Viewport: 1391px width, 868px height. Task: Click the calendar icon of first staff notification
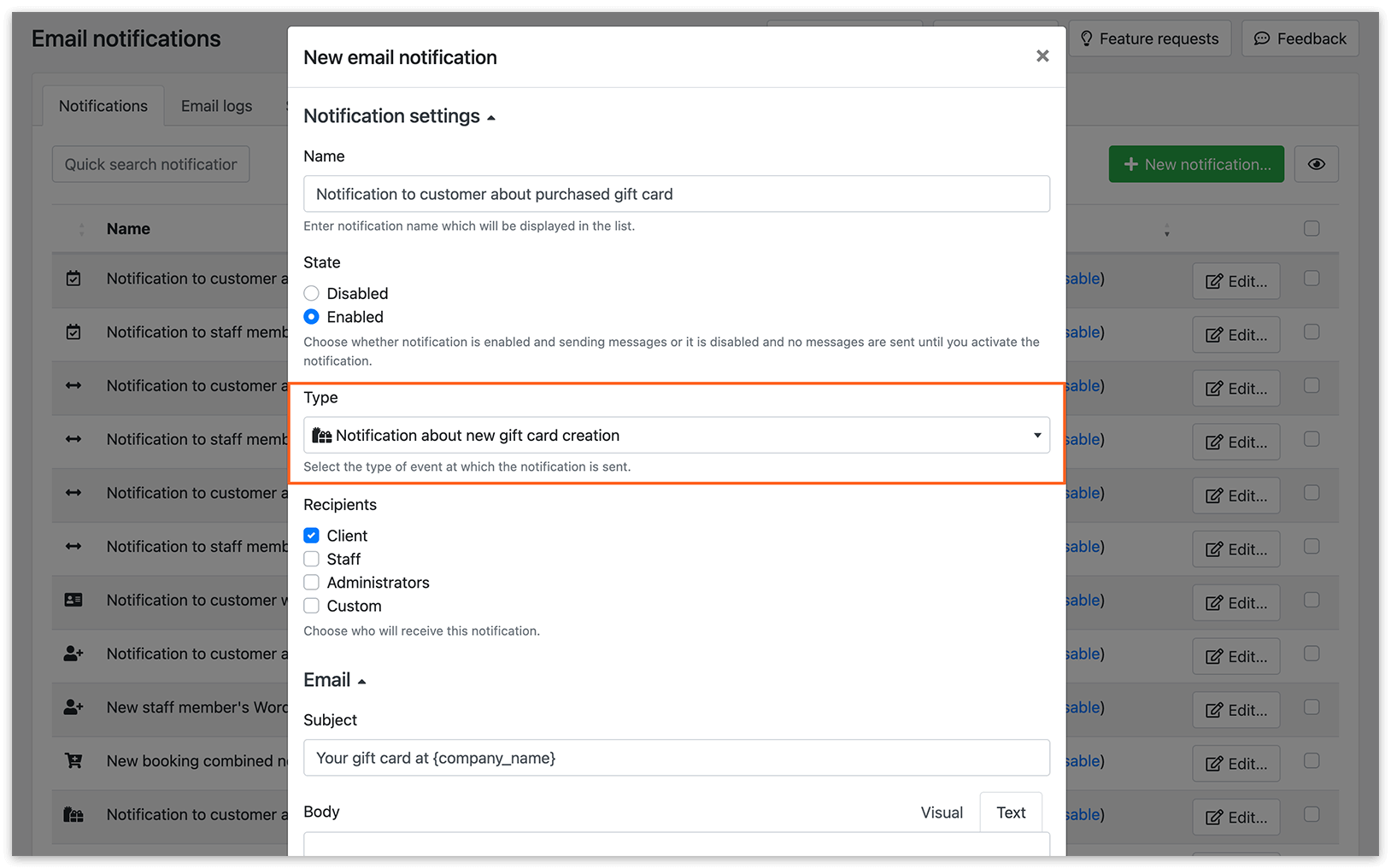coord(73,332)
